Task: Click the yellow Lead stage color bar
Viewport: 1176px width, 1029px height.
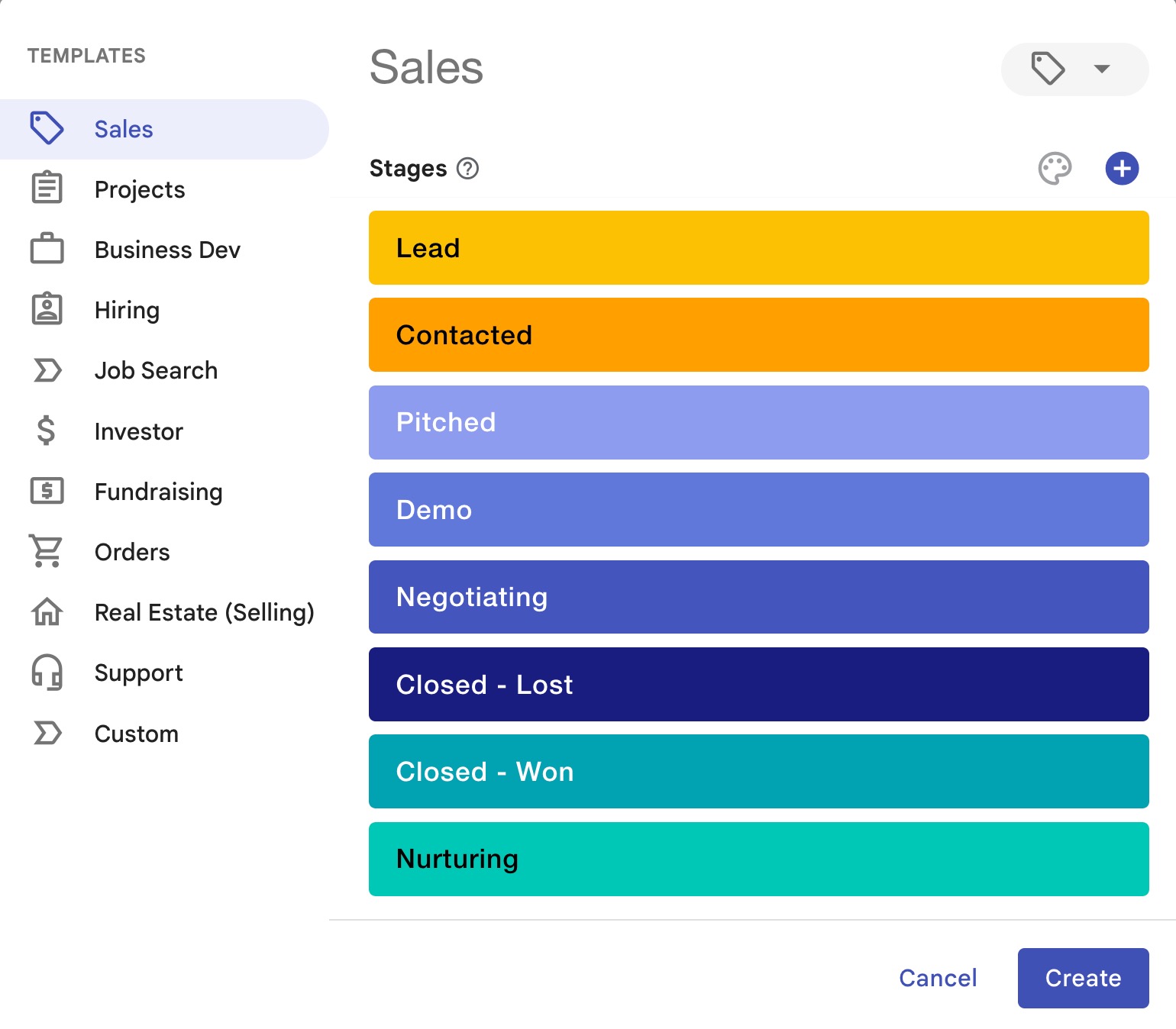Action: point(758,247)
